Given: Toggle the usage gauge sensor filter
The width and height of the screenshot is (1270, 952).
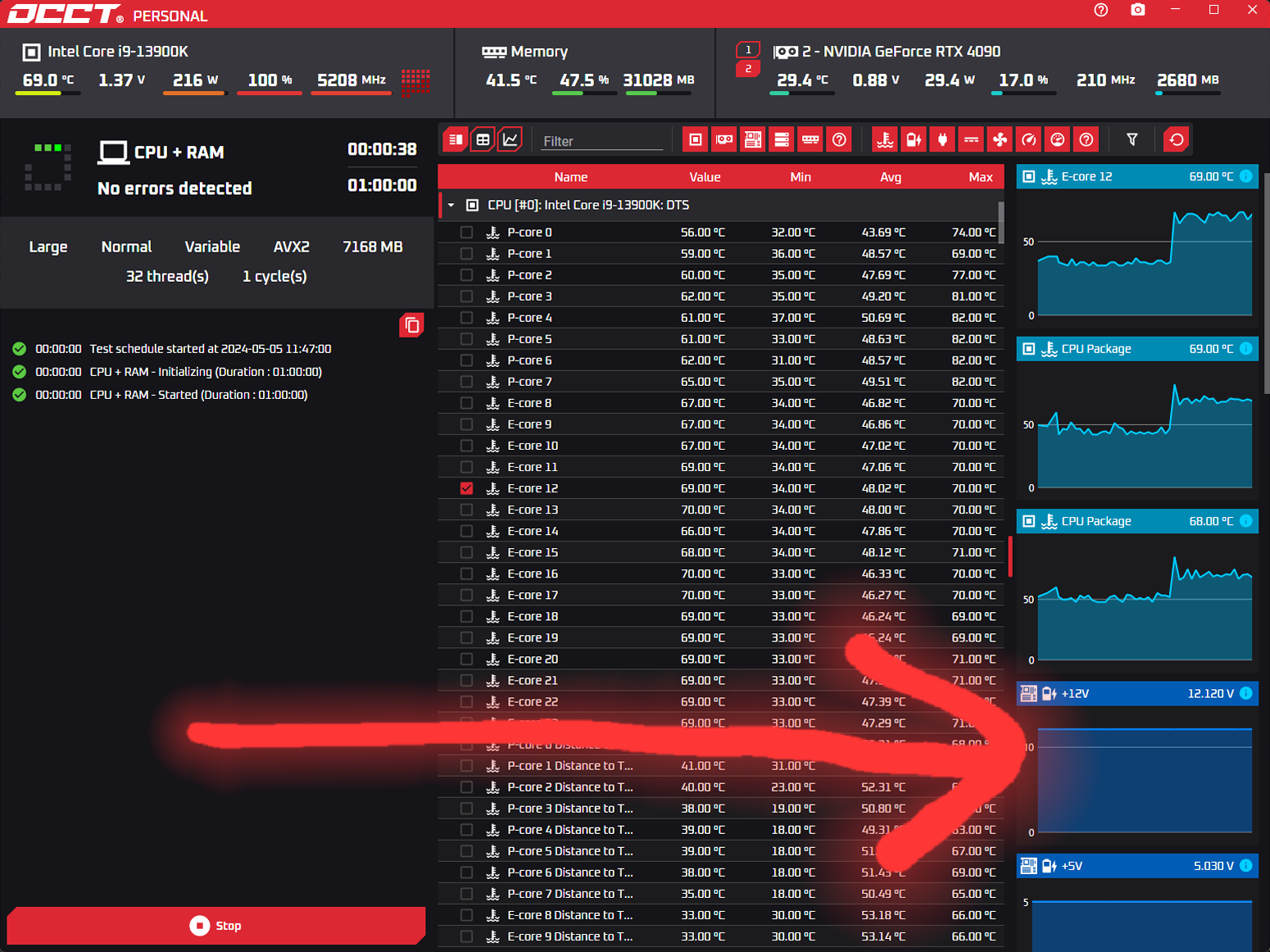Looking at the screenshot, I should click(1058, 139).
